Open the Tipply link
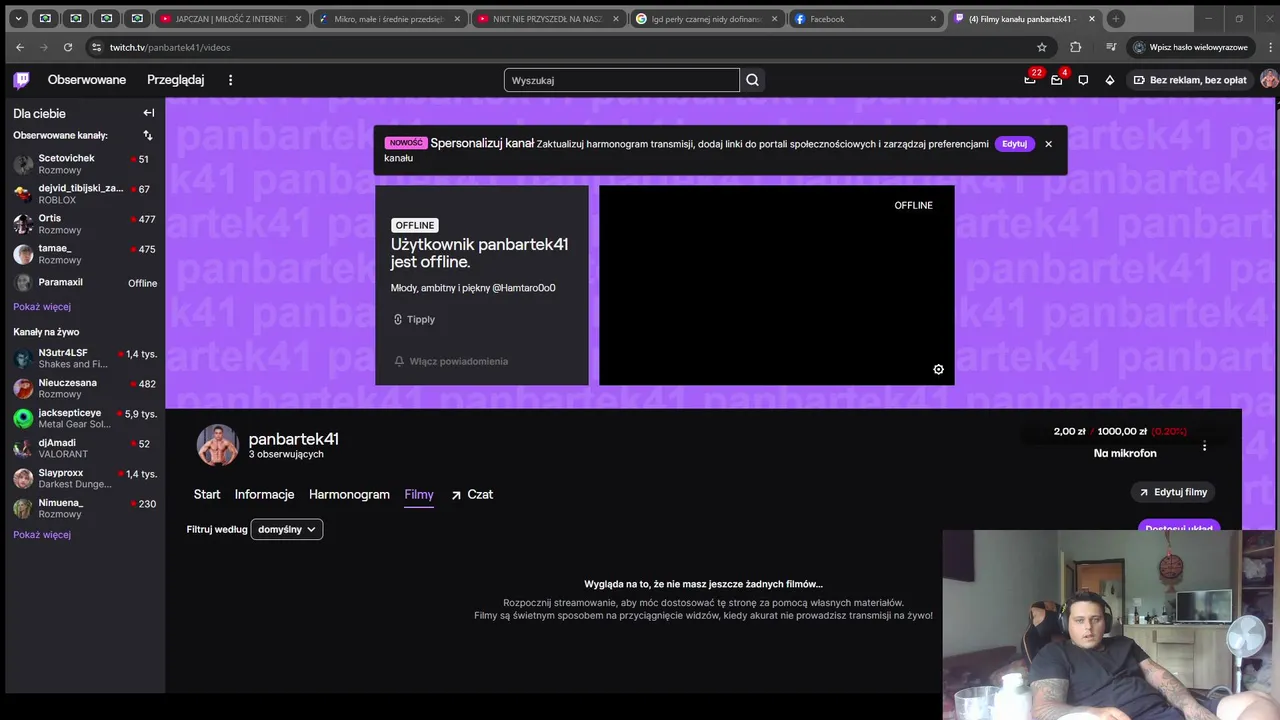Image resolution: width=1280 pixels, height=720 pixels. tap(414, 320)
